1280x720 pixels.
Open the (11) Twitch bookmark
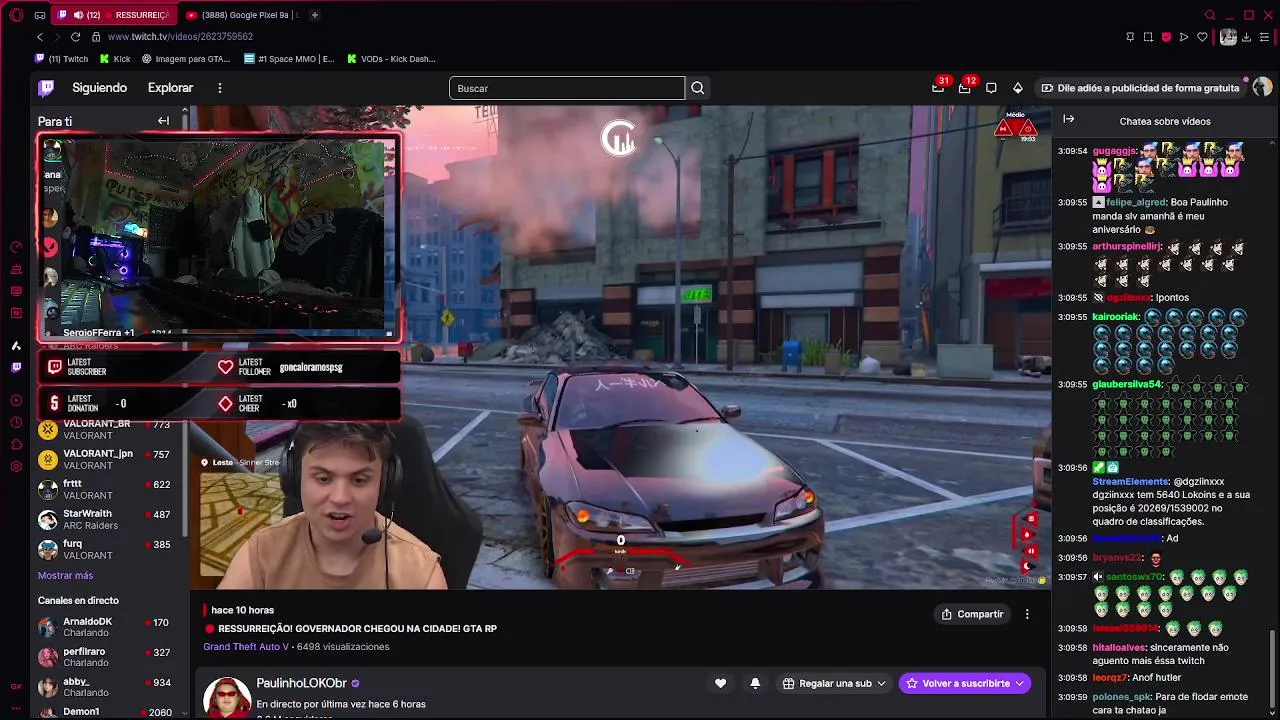coord(62,59)
